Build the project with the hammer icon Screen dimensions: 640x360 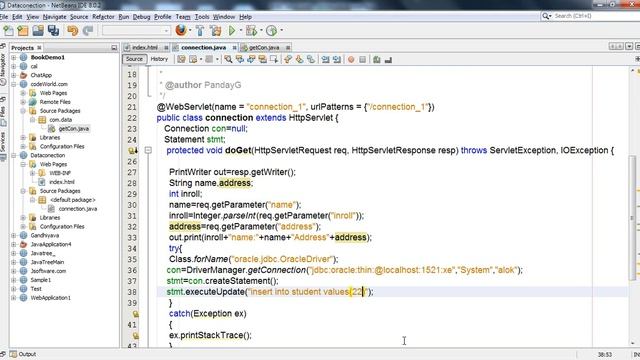pos(200,31)
